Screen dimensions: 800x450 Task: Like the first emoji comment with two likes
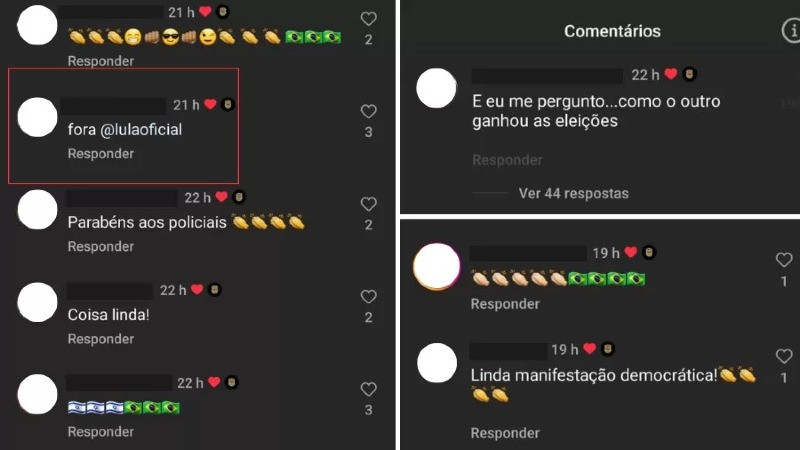click(x=368, y=19)
